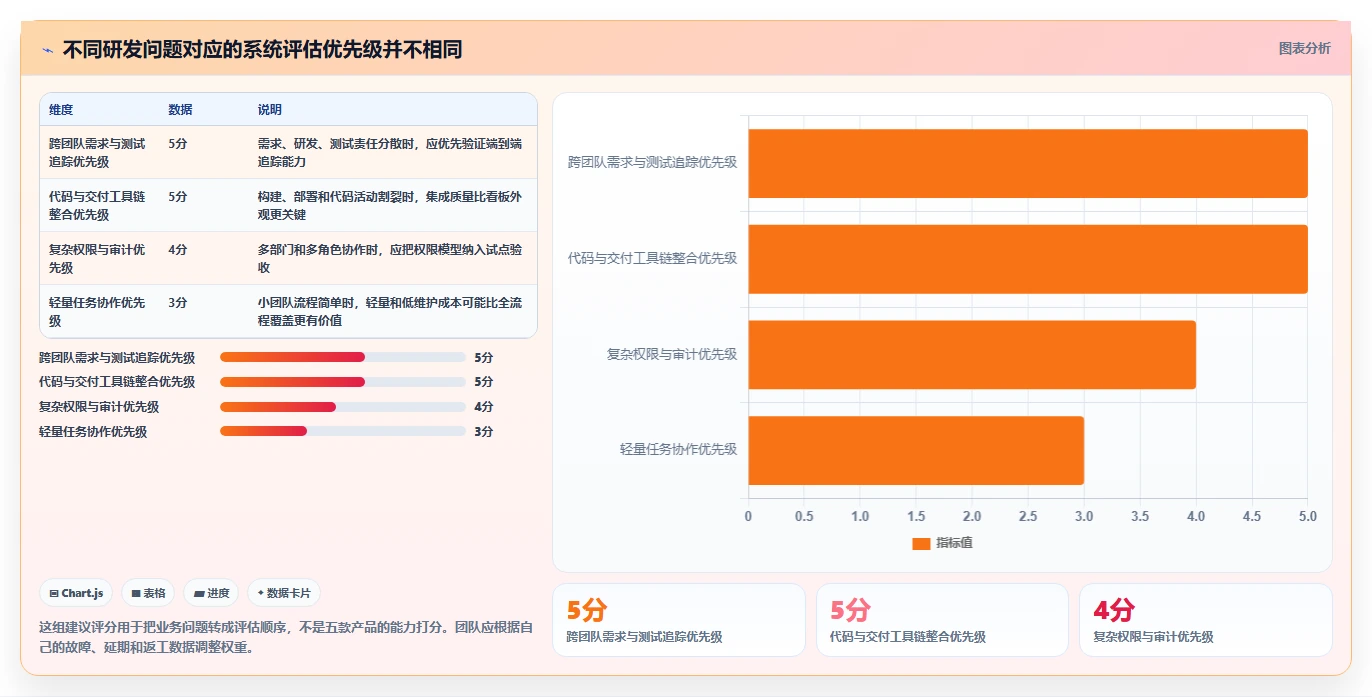The image size is (1372, 697).
Task: Click the progress bar for 跨团队需求与测试追踪优先级
Action: pos(343,357)
